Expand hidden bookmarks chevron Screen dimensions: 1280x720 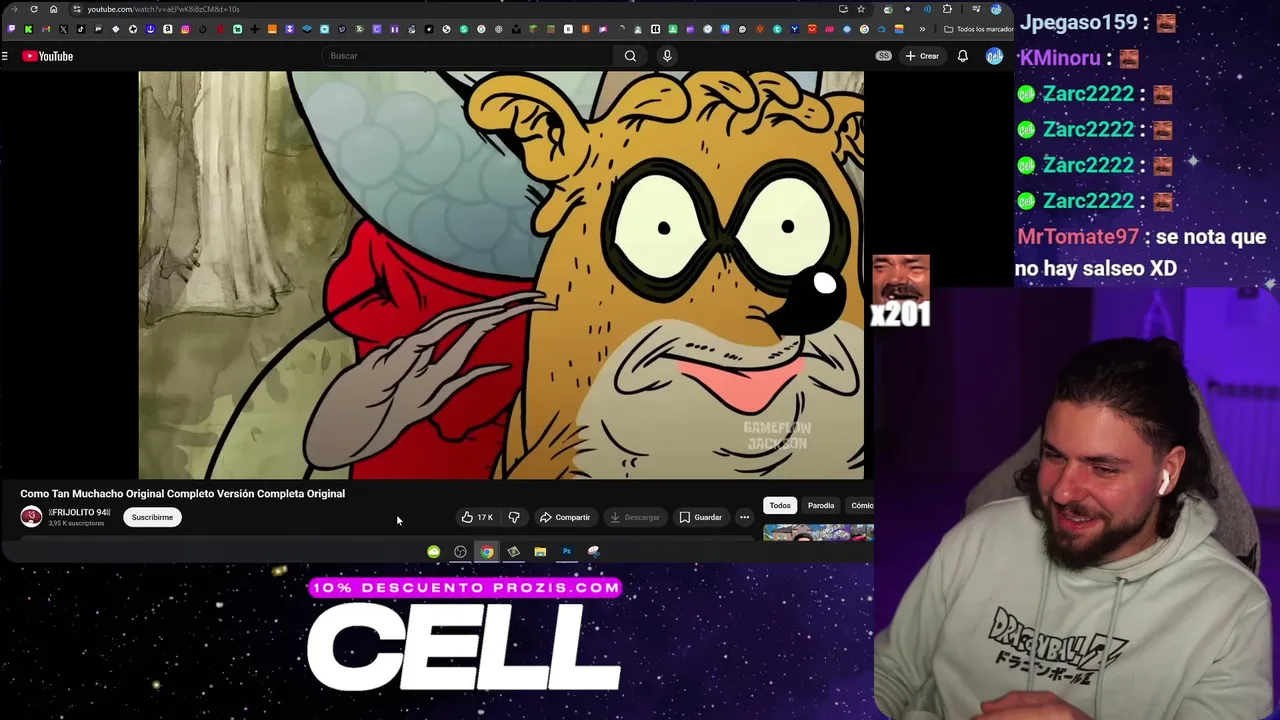(x=922, y=29)
